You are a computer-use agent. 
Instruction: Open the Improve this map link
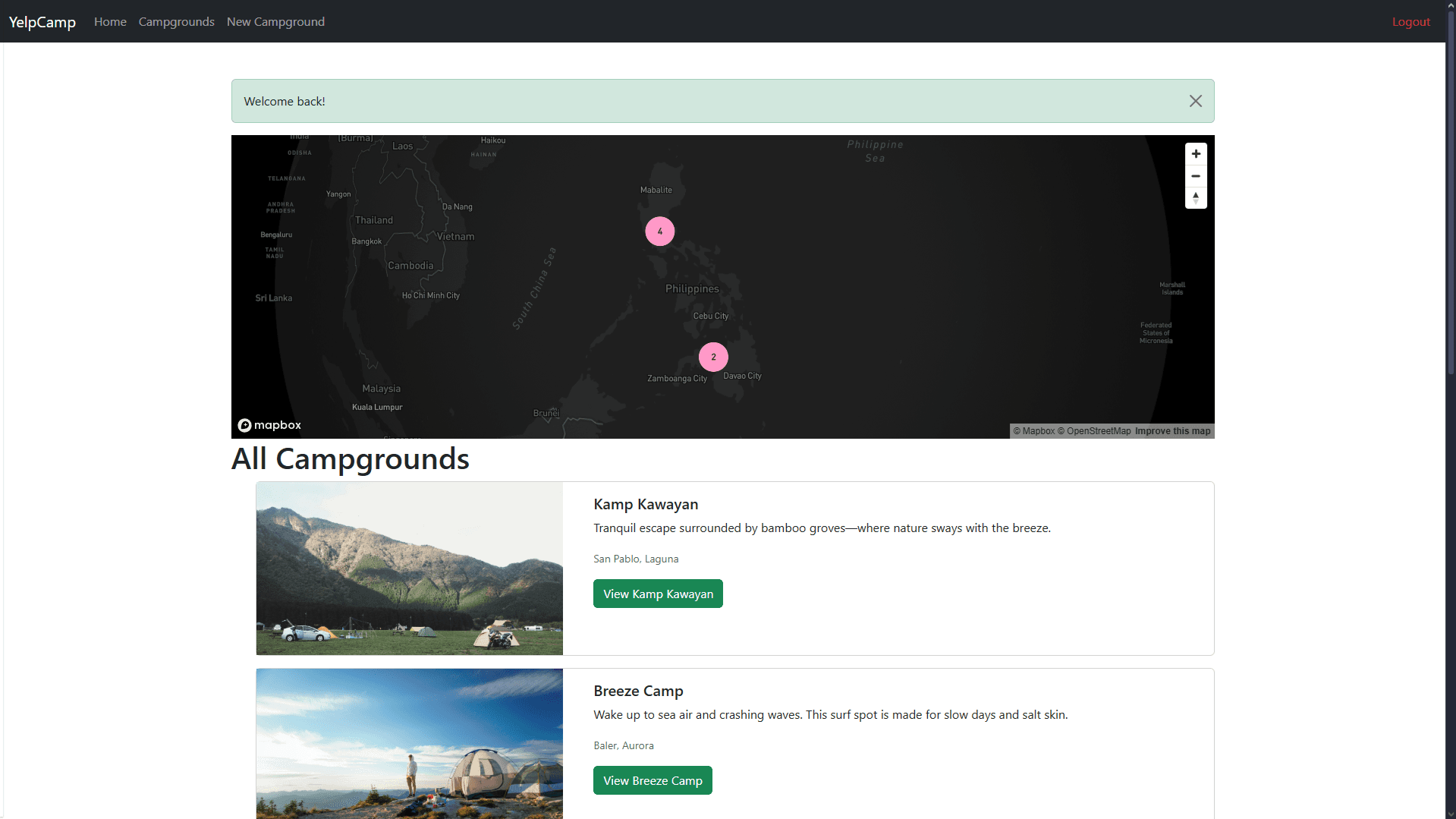click(1172, 431)
